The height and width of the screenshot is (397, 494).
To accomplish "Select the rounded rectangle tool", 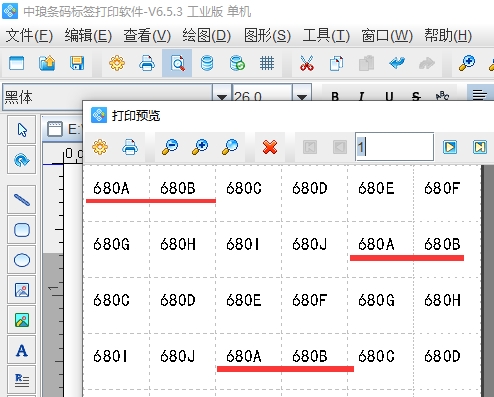I will 22,230.
